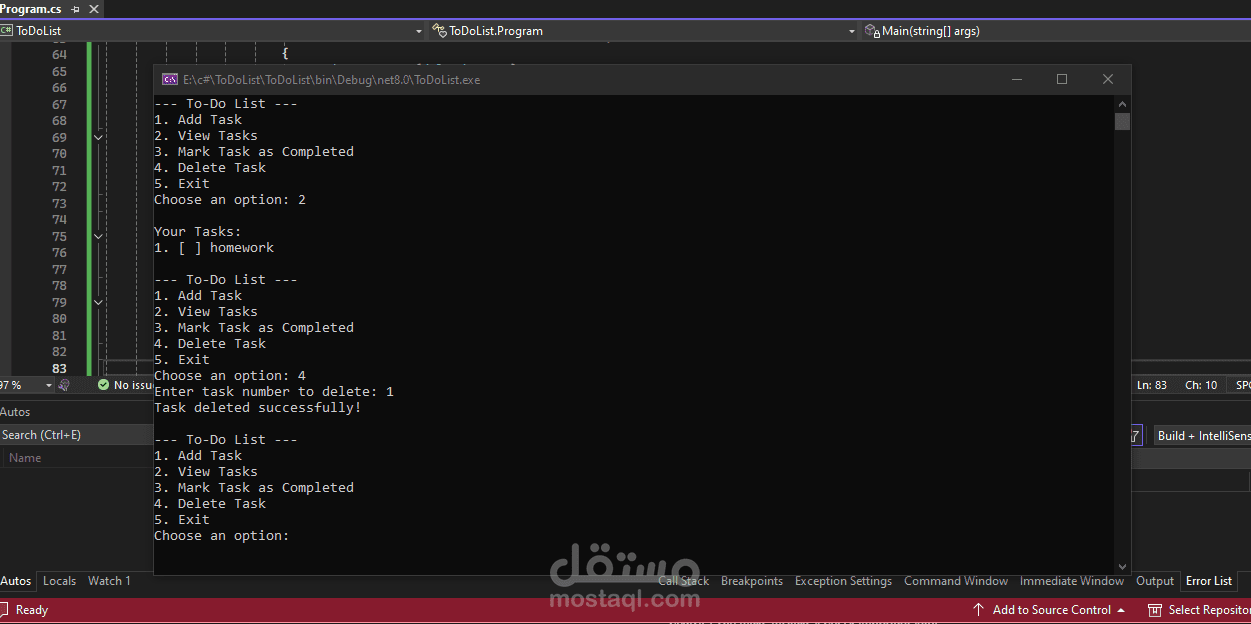This screenshot has height=624, width=1251.
Task: Click the console scrollbar down arrow
Action: (1123, 567)
